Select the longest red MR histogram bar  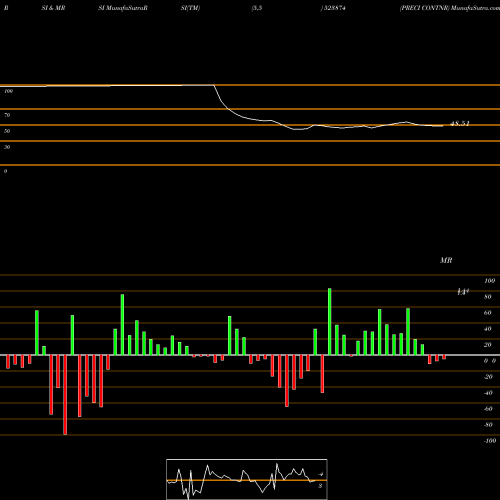tap(65, 395)
